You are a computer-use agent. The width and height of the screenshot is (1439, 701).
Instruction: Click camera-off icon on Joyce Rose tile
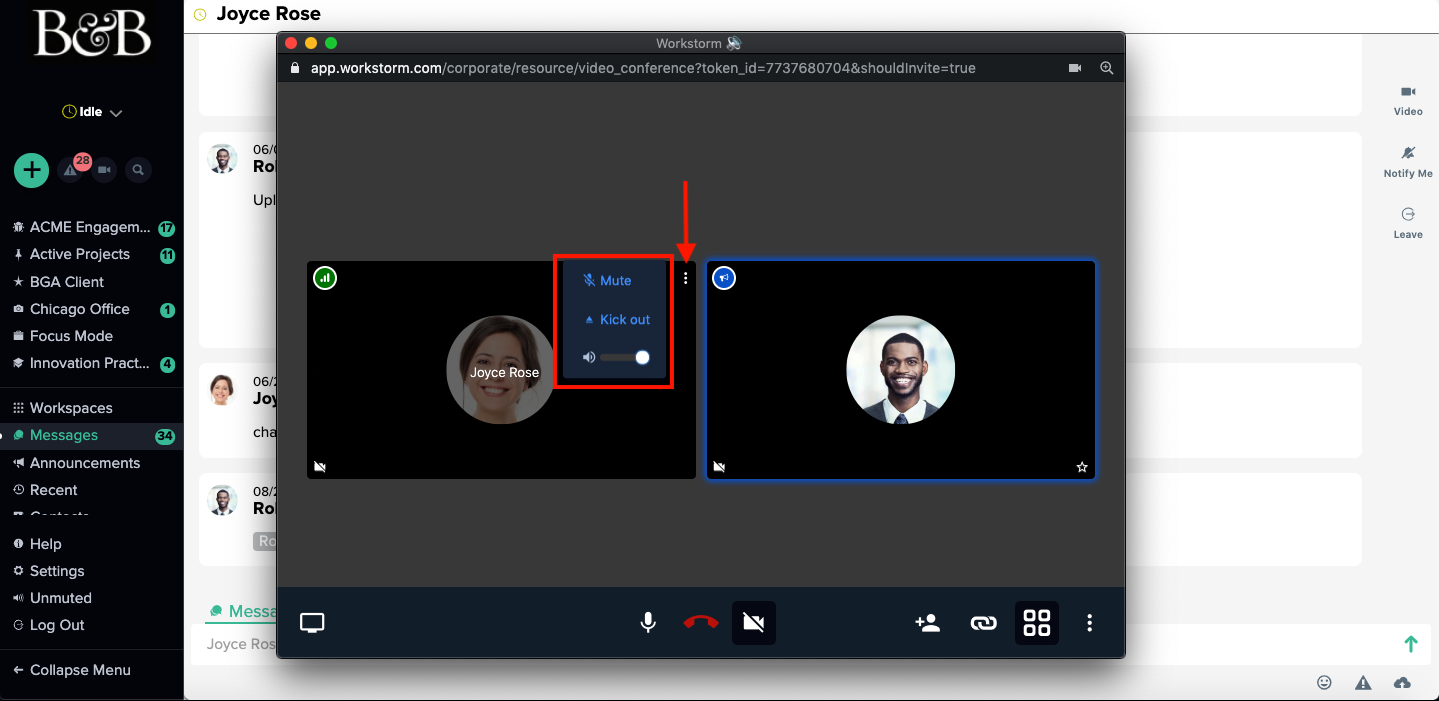(320, 467)
